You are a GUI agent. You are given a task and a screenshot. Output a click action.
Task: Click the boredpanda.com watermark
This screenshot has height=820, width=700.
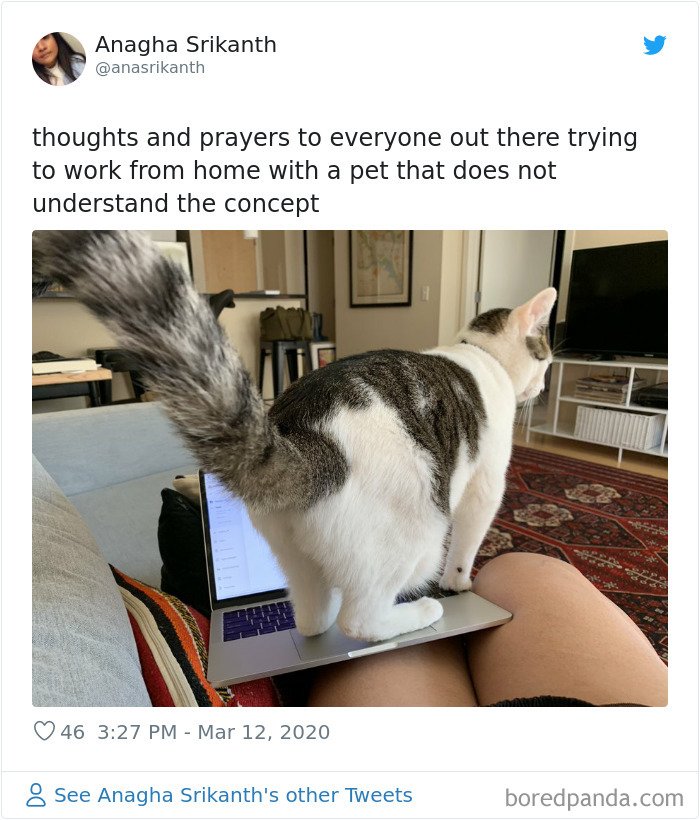(594, 799)
